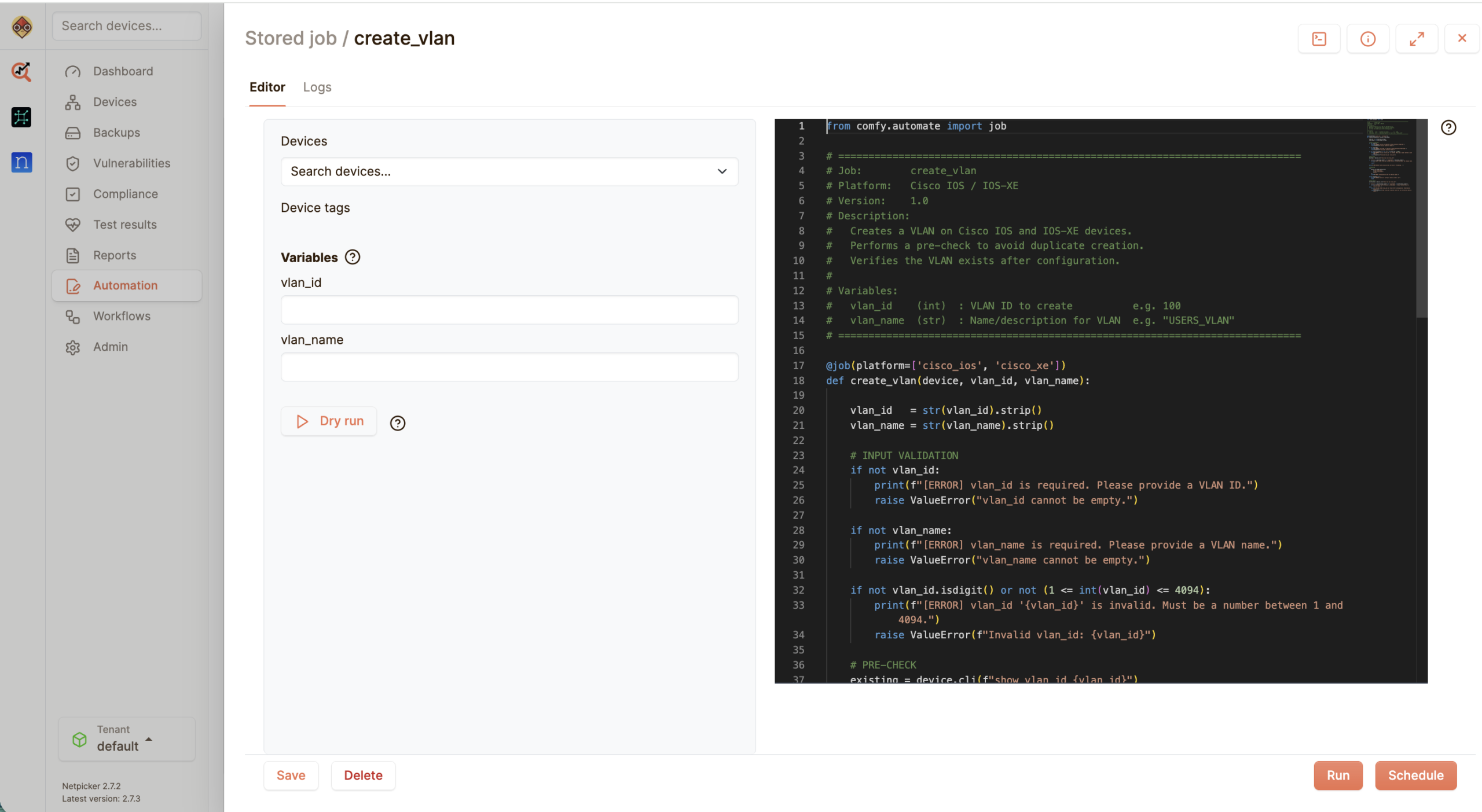This screenshot has width=1482, height=812.
Task: Expand editor to fullscreen with arrows icon
Action: [x=1417, y=39]
